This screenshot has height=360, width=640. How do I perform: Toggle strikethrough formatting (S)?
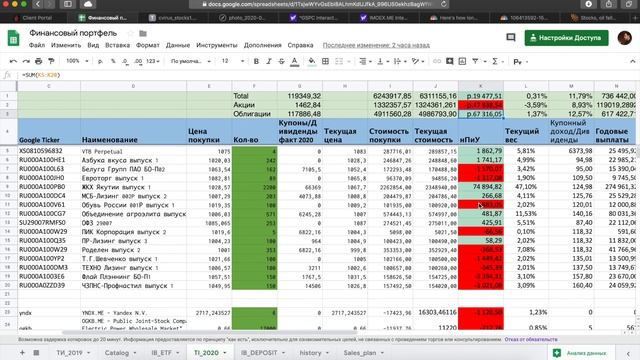(281, 61)
